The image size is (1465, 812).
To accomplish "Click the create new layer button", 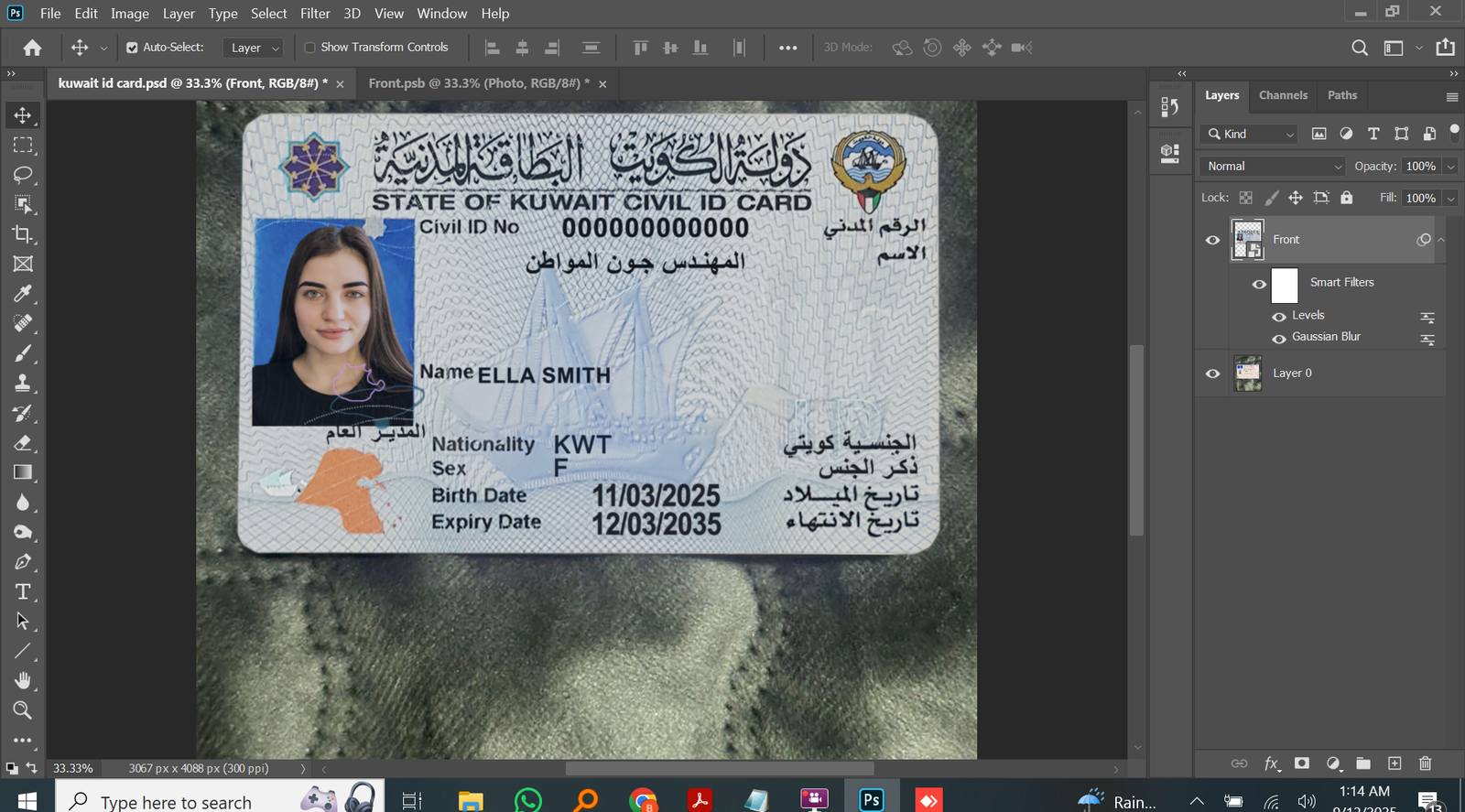I will coord(1394,763).
